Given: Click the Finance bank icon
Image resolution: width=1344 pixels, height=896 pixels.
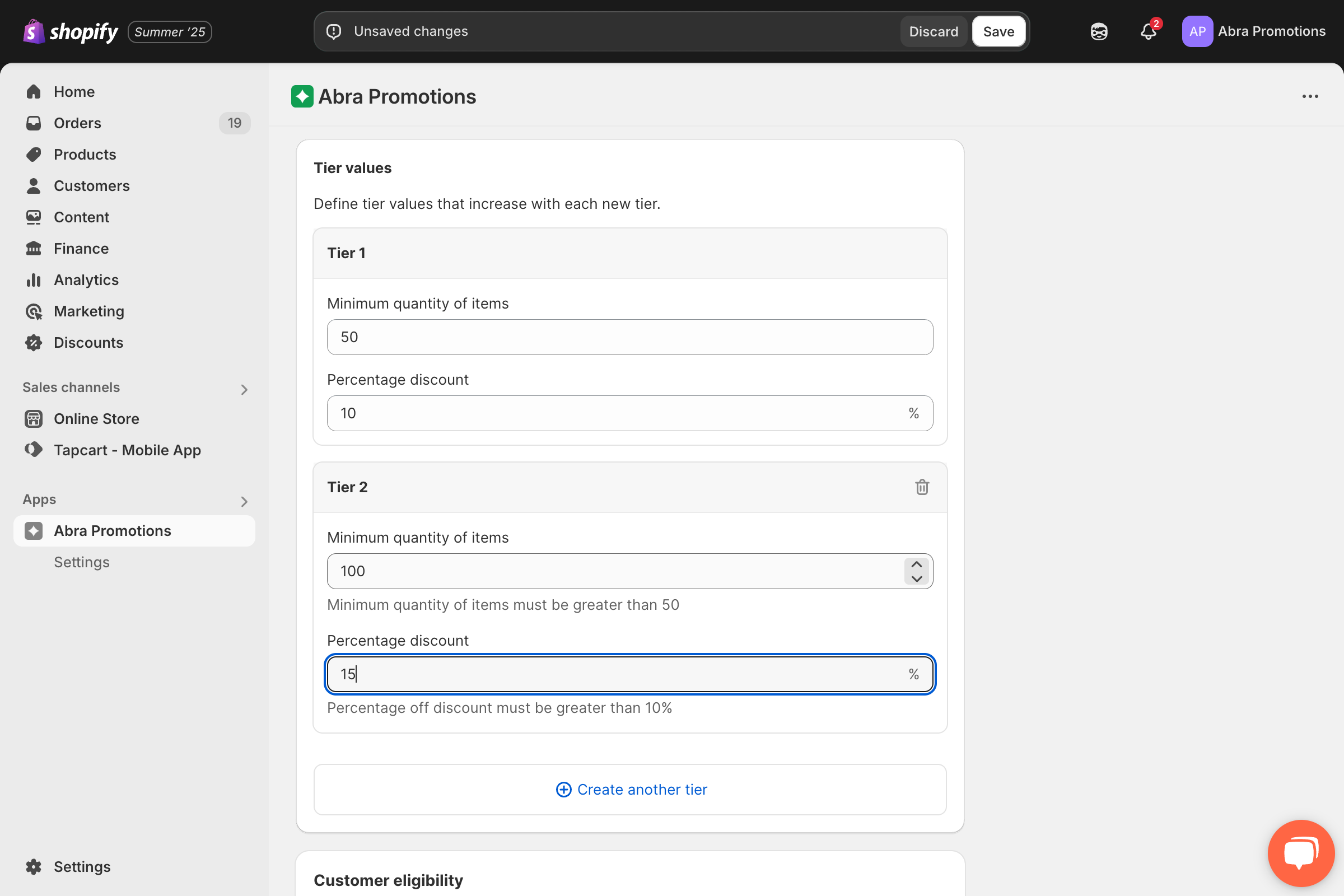Looking at the screenshot, I should coord(34,249).
